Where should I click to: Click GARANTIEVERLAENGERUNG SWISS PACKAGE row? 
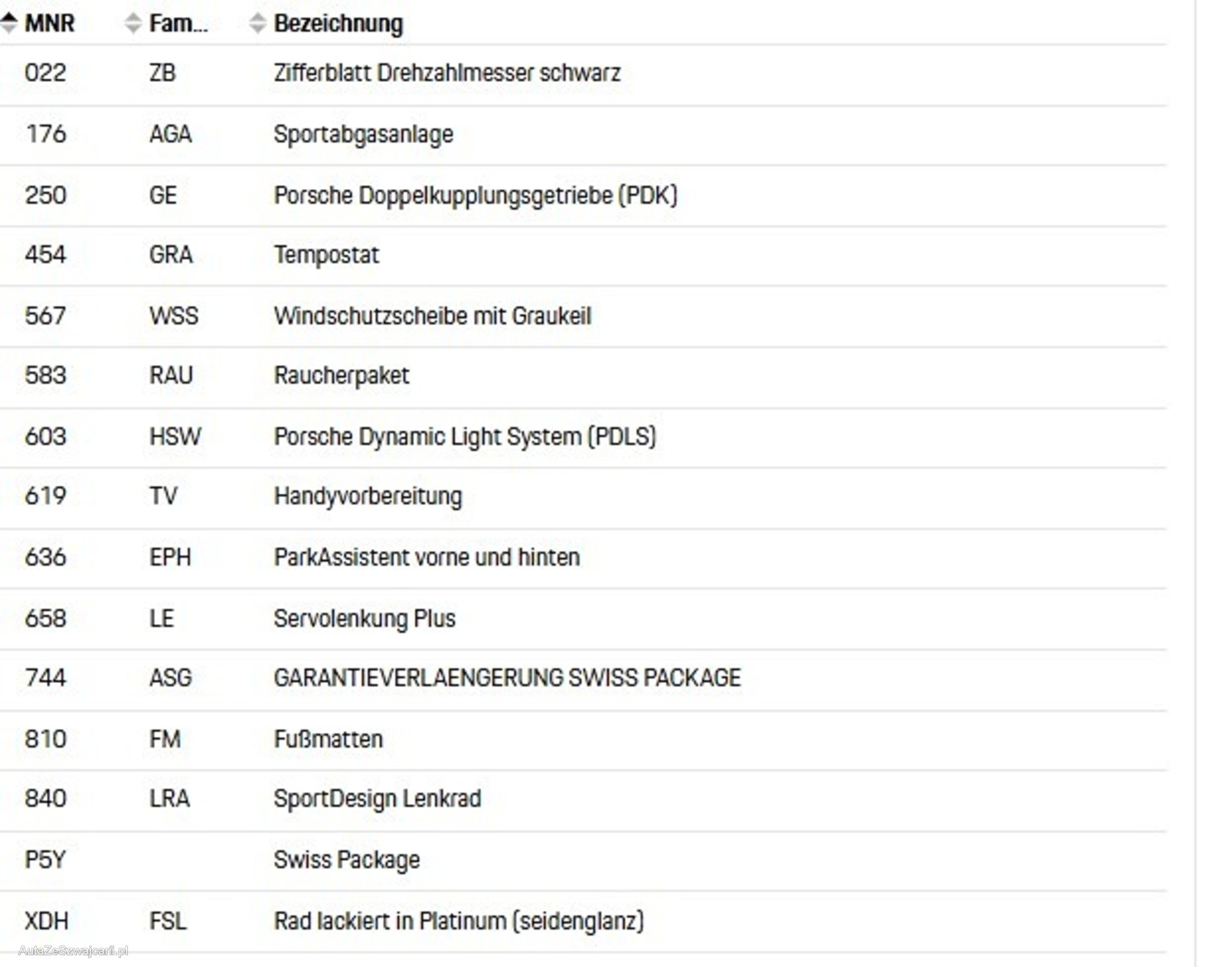pyautogui.click(x=584, y=678)
